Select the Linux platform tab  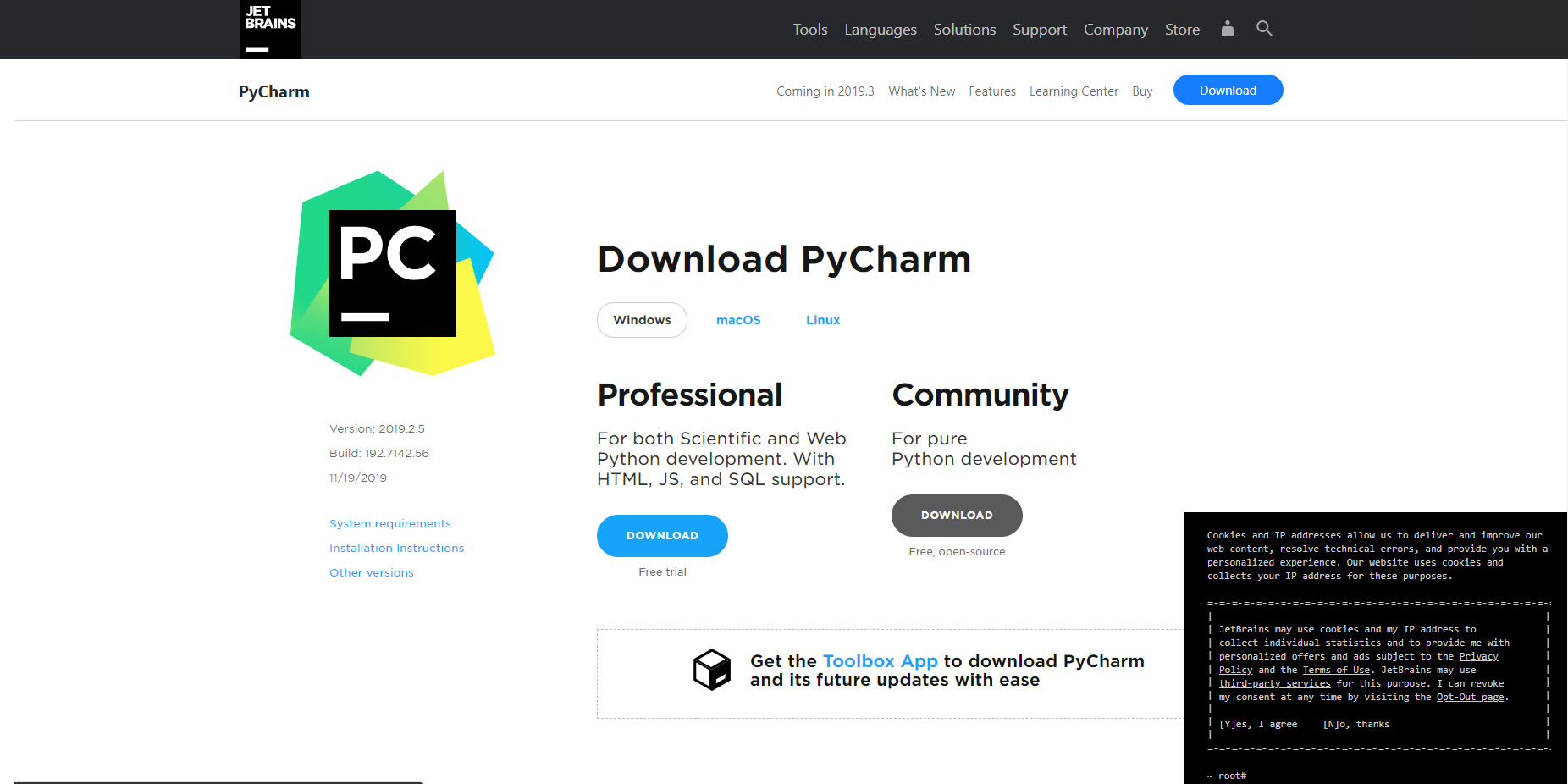click(823, 320)
